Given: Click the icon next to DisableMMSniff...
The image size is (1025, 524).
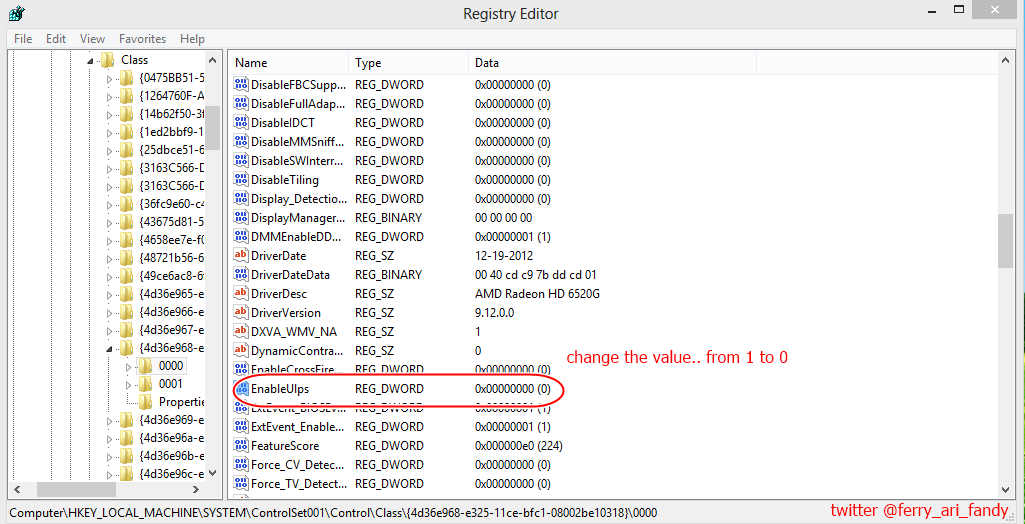Looking at the screenshot, I should pyautogui.click(x=241, y=141).
